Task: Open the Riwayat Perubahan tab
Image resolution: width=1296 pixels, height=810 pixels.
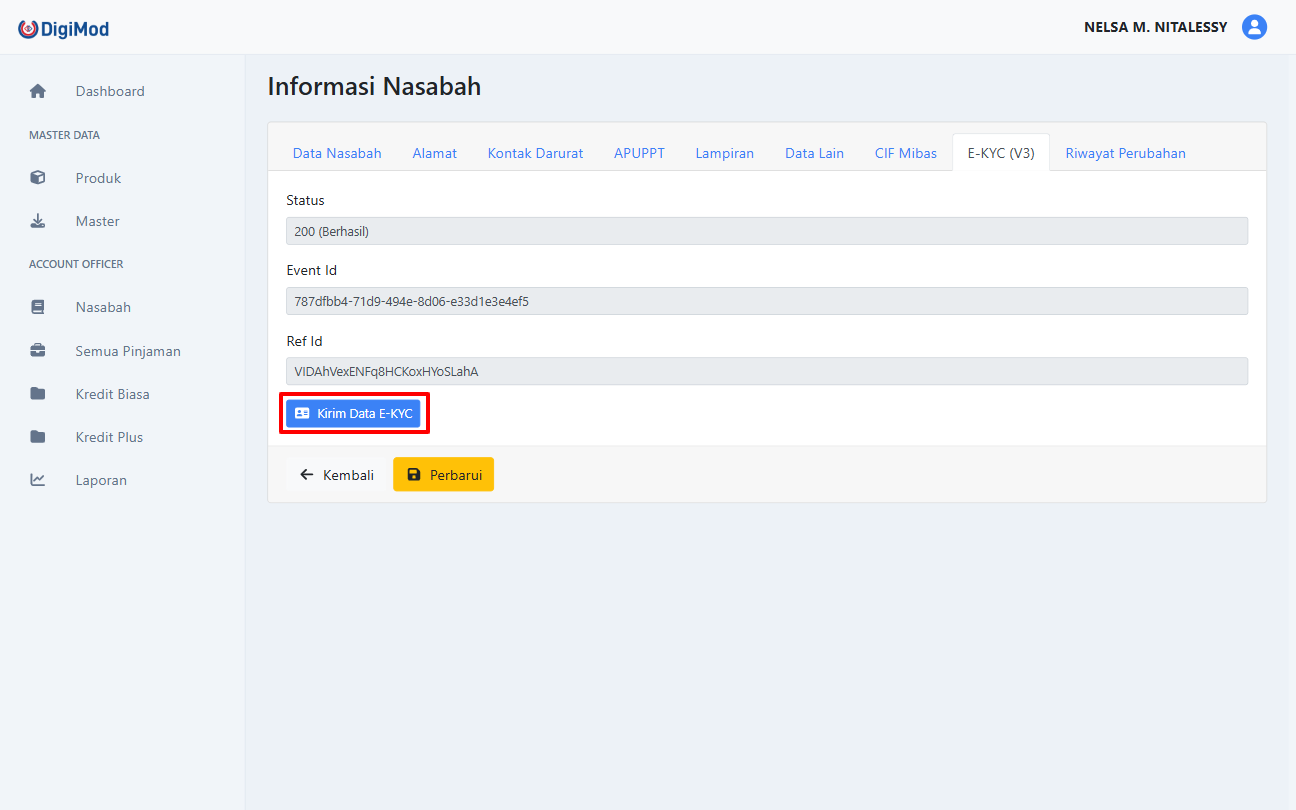Action: 1125,153
